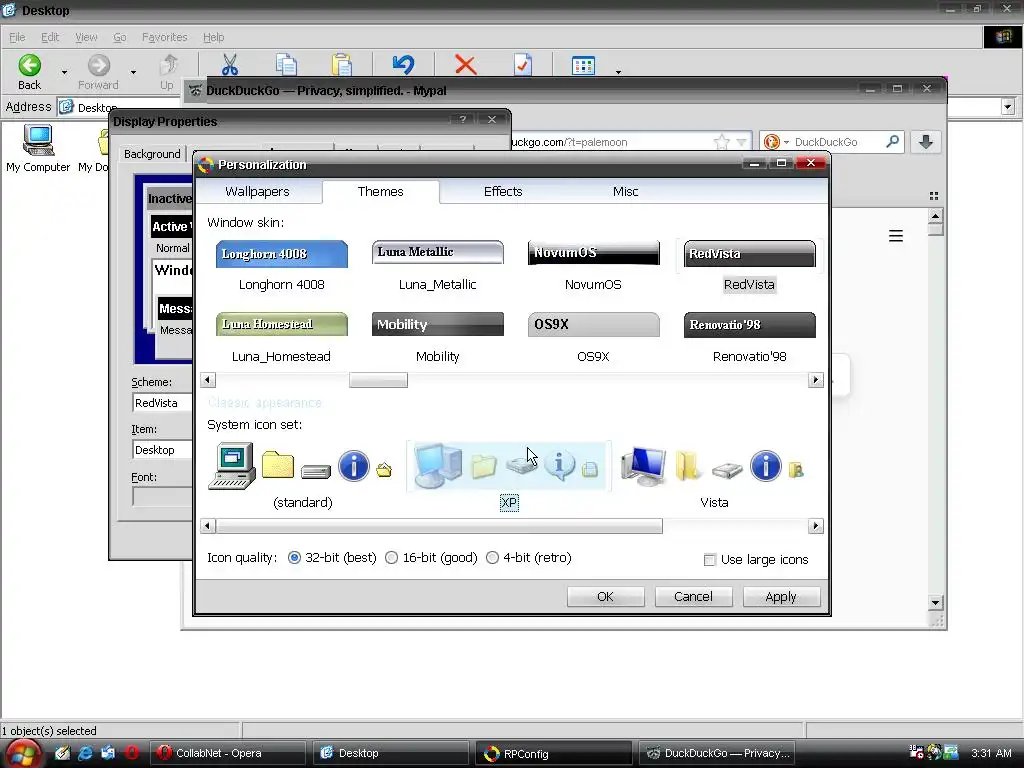Select the standard system icon set computer icon
The width and height of the screenshot is (1024, 768).
(232, 466)
